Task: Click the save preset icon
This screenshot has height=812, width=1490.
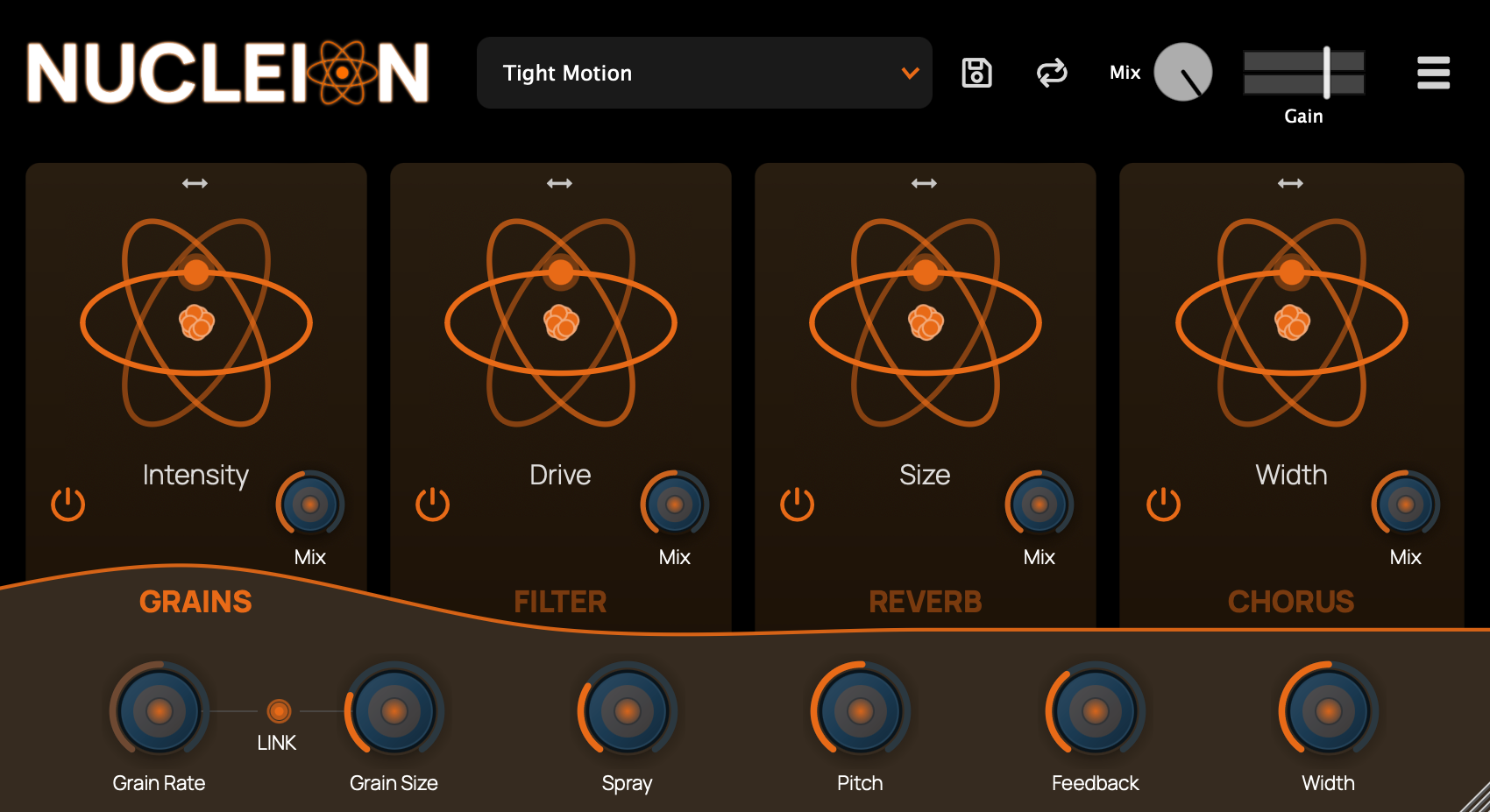Action: [x=976, y=73]
